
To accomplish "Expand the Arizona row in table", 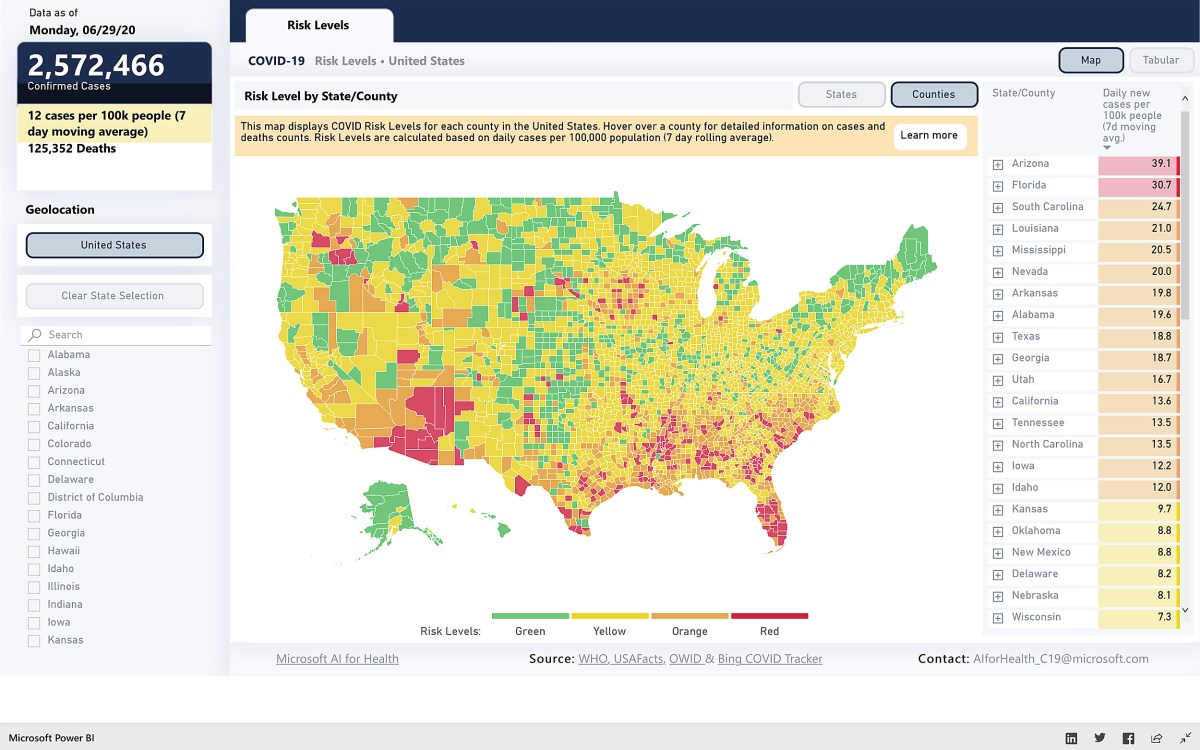I will click(997, 164).
